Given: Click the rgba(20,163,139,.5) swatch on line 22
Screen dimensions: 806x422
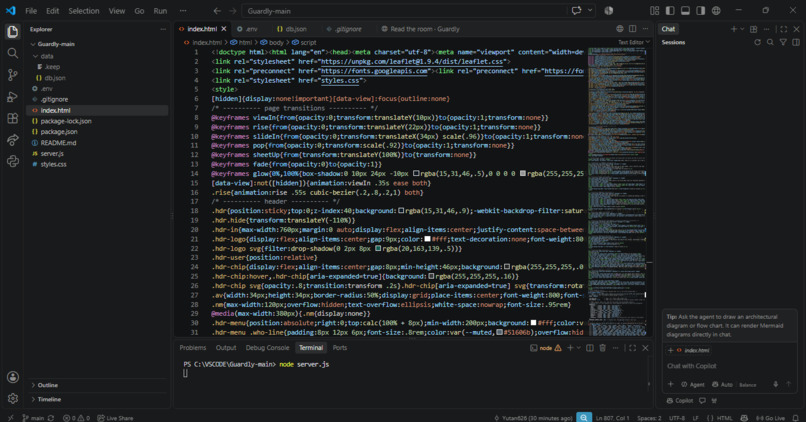Looking at the screenshot, I should pos(378,248).
